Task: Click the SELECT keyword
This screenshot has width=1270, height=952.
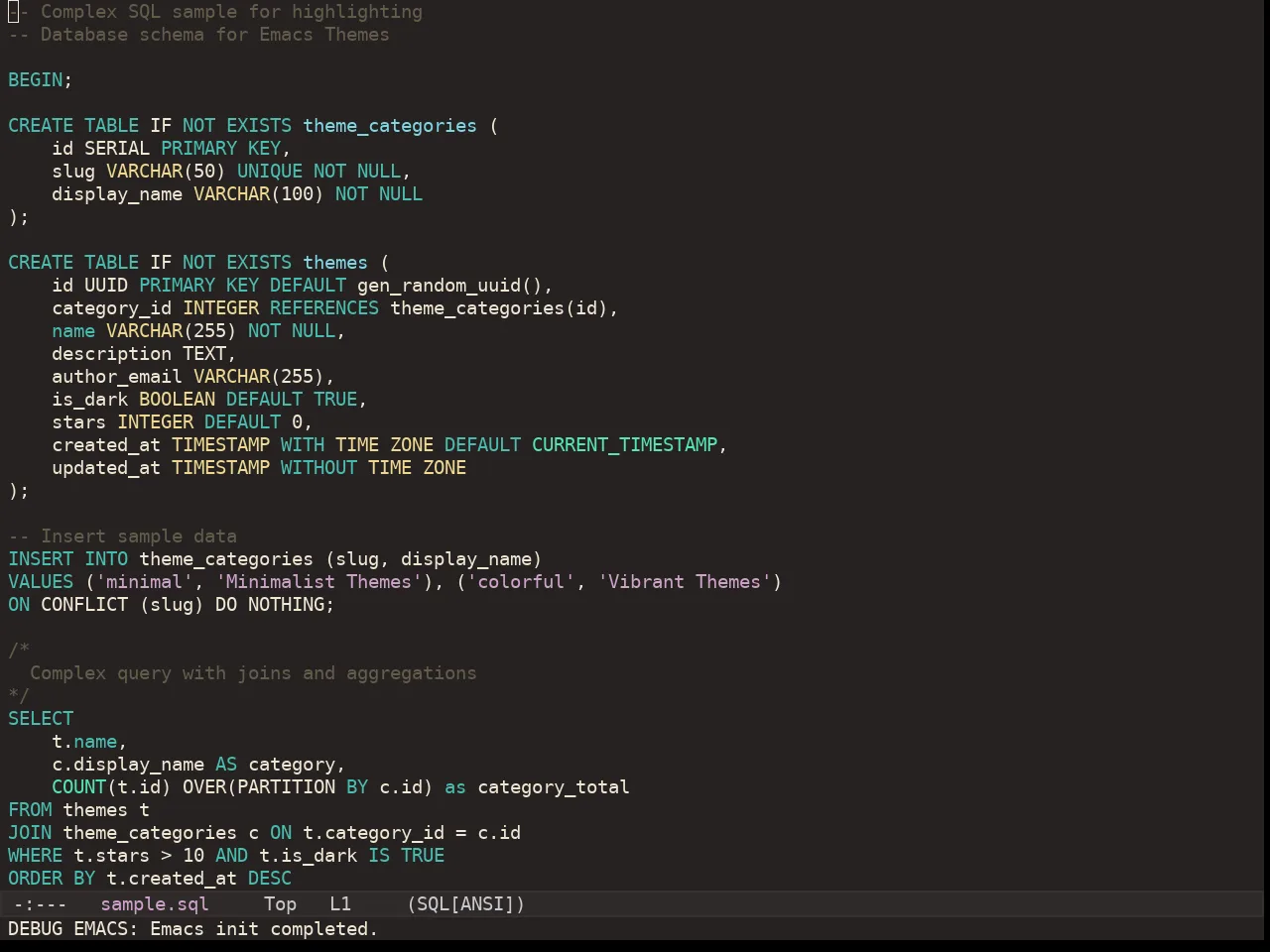Action: [41, 719]
